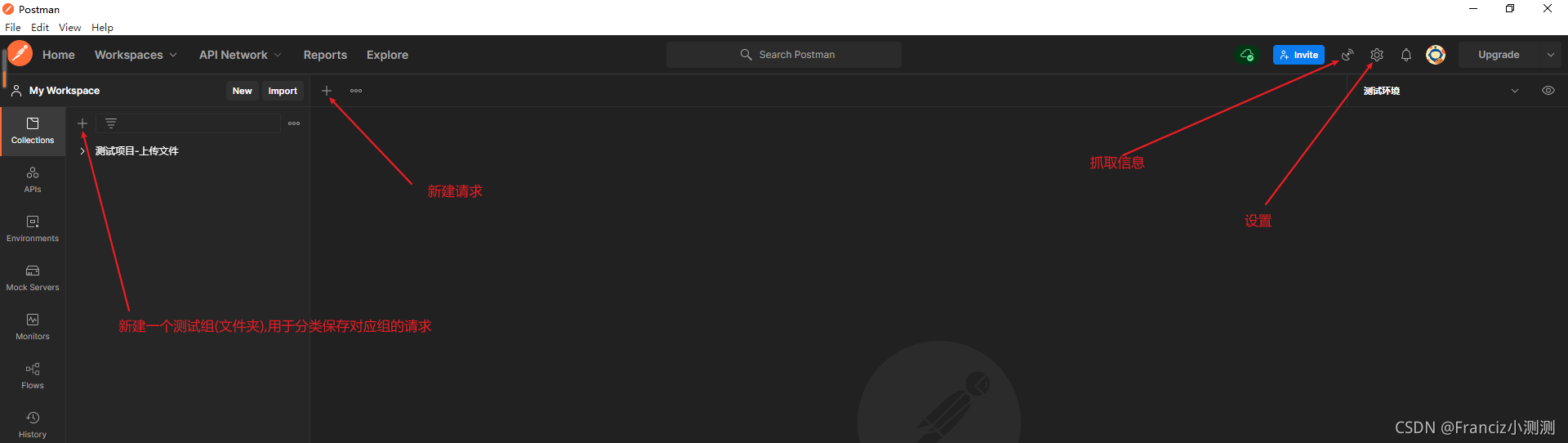Click the Search Postman field
Image resolution: width=1568 pixels, height=443 pixels.
pos(784,55)
